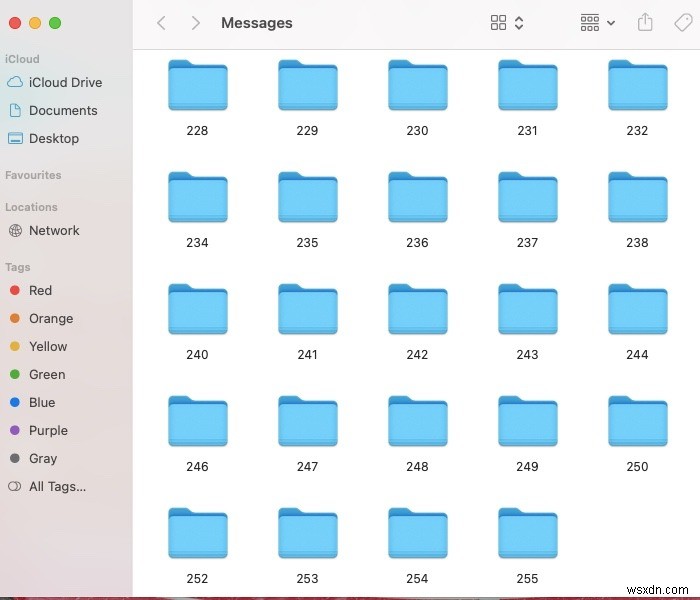
Task: Select folder 254
Action: tap(418, 533)
